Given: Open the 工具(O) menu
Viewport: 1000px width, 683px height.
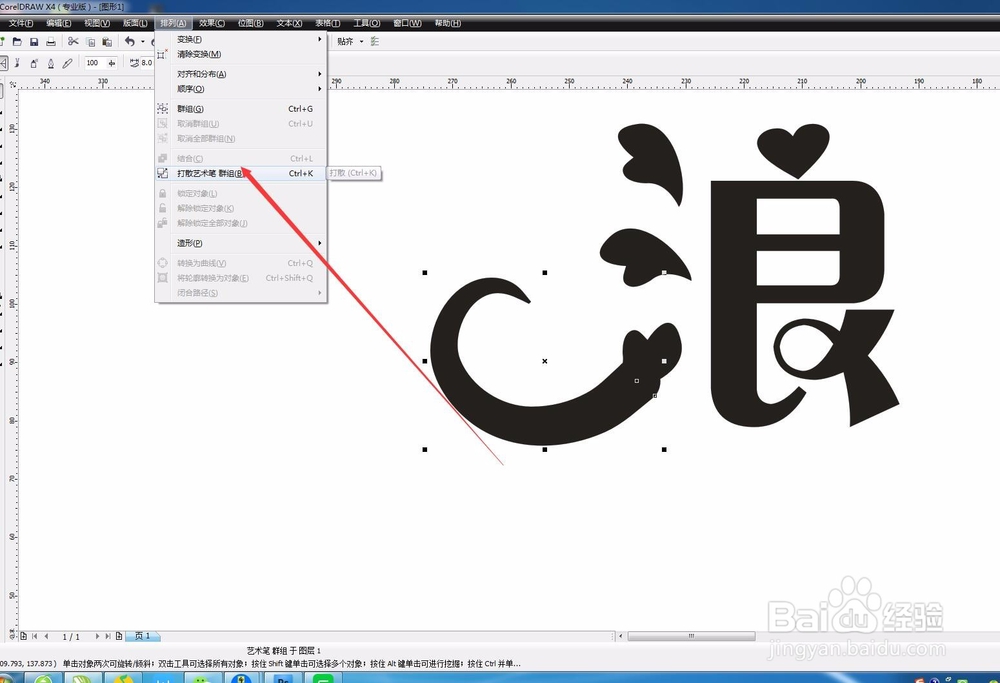Looking at the screenshot, I should tap(367, 24).
